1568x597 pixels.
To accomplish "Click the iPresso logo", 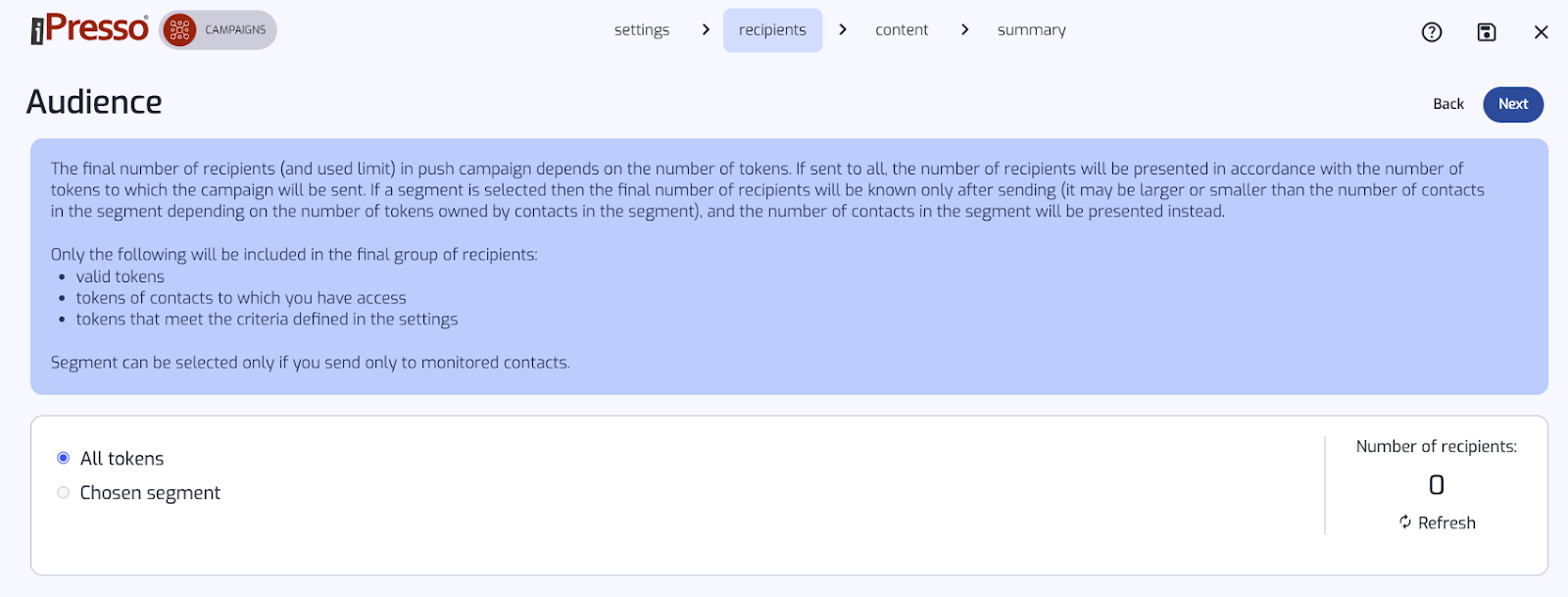I will [89, 29].
